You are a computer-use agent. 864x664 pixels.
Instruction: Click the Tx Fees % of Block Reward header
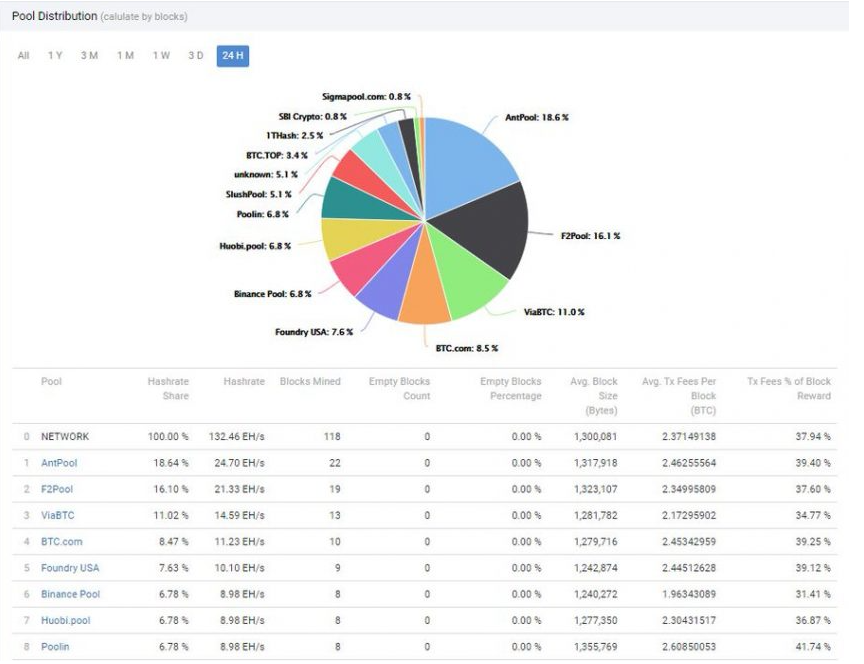pos(789,388)
